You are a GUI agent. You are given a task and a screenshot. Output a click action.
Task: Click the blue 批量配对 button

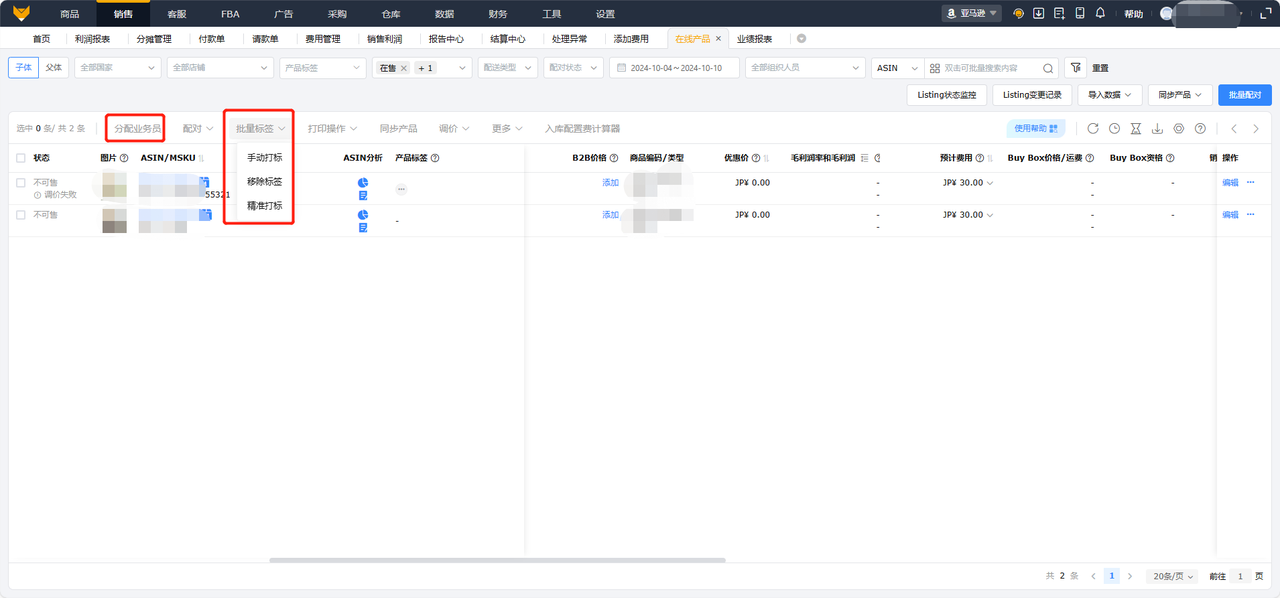point(1244,95)
